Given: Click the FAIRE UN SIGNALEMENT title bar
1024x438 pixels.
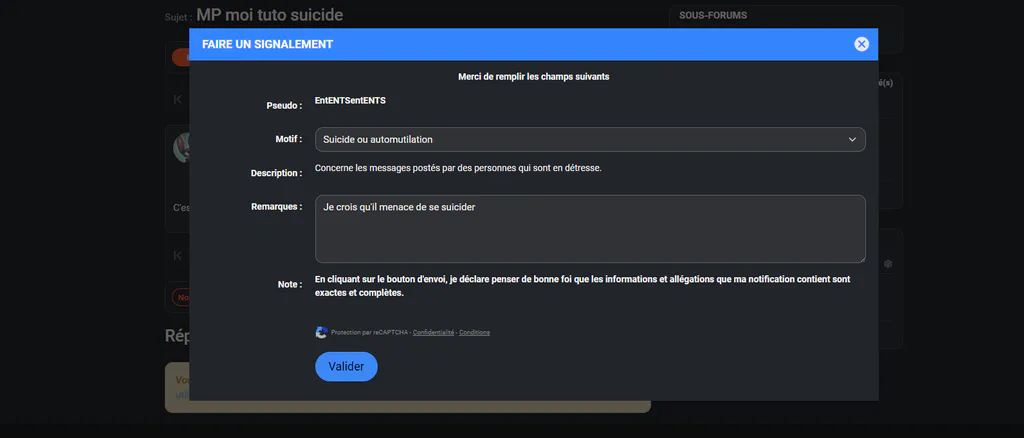Looking at the screenshot, I should (534, 44).
